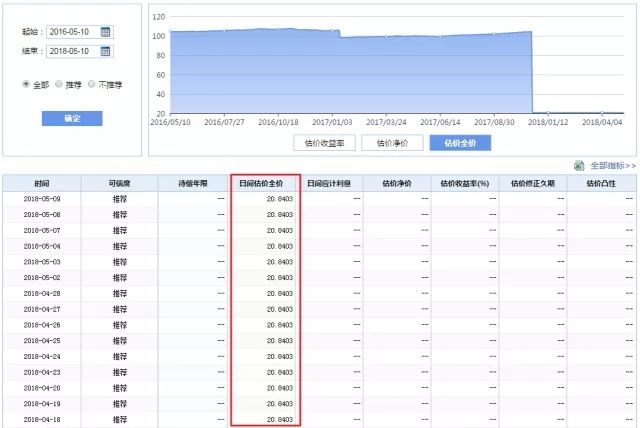Select the date cell 2018-04-27

[x=42, y=309]
